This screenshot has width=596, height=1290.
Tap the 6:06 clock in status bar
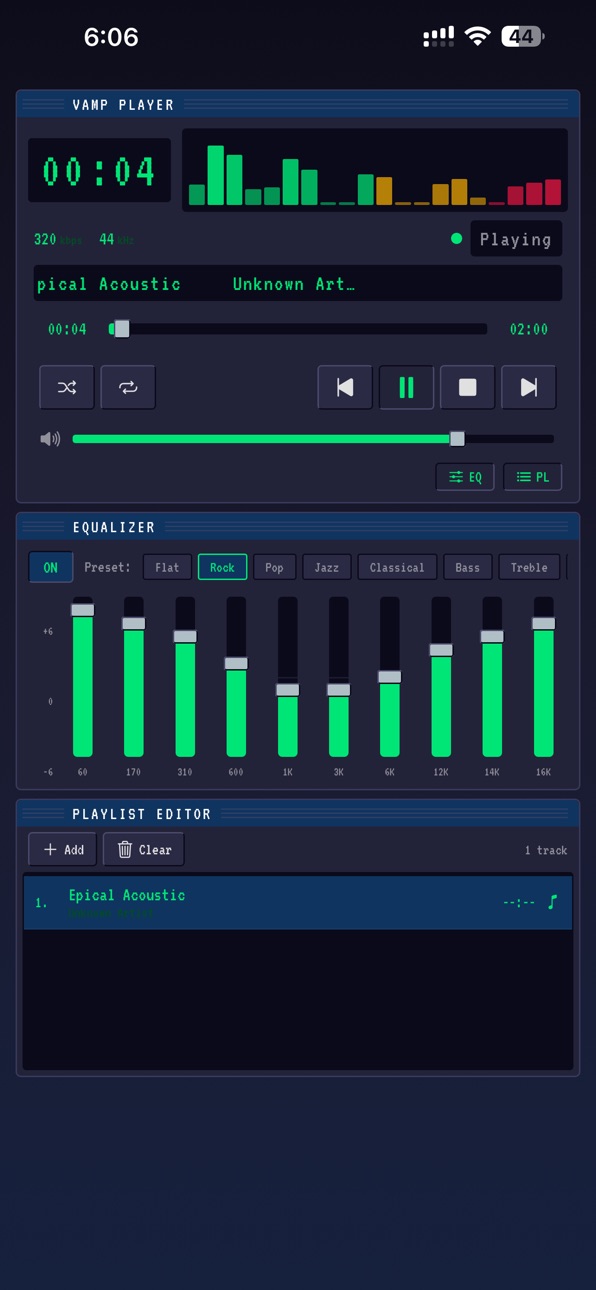pyautogui.click(x=111, y=37)
